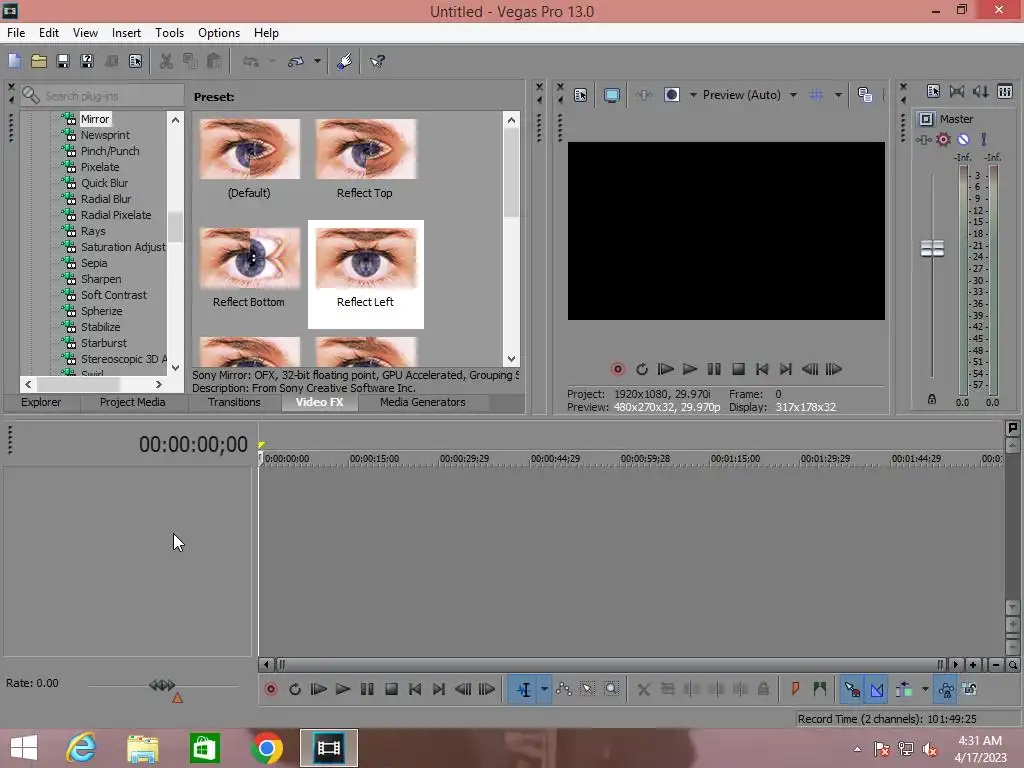Click Preview on External Monitor icon
The width and height of the screenshot is (1024, 768).
pos(612,95)
